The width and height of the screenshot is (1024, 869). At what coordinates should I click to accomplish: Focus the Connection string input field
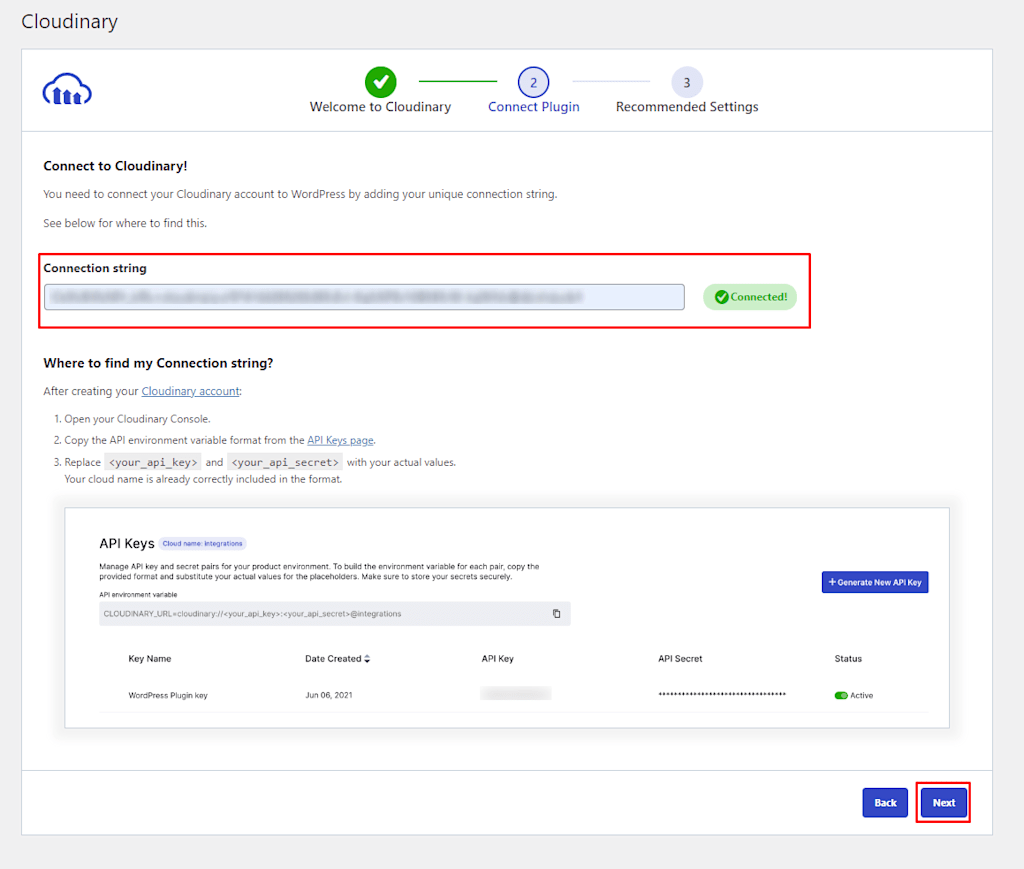[x=364, y=297]
